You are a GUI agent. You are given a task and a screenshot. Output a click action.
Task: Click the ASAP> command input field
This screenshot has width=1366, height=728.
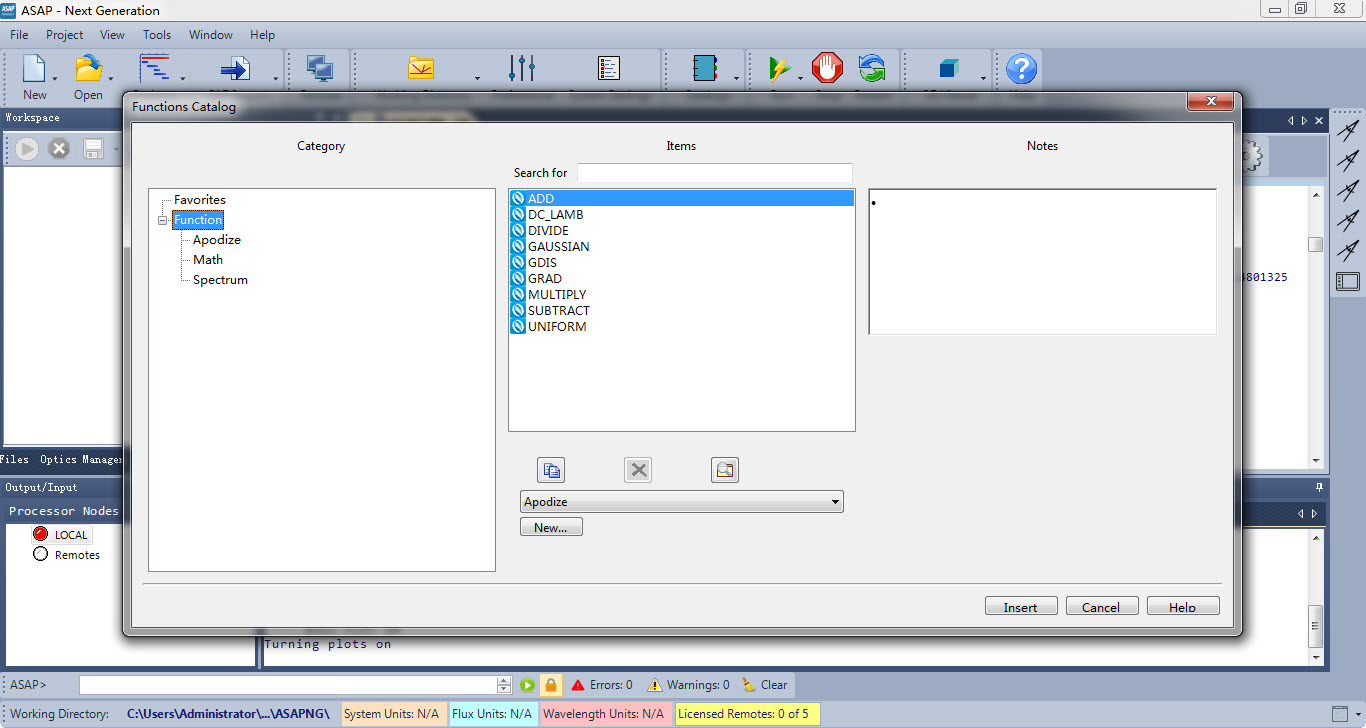288,685
